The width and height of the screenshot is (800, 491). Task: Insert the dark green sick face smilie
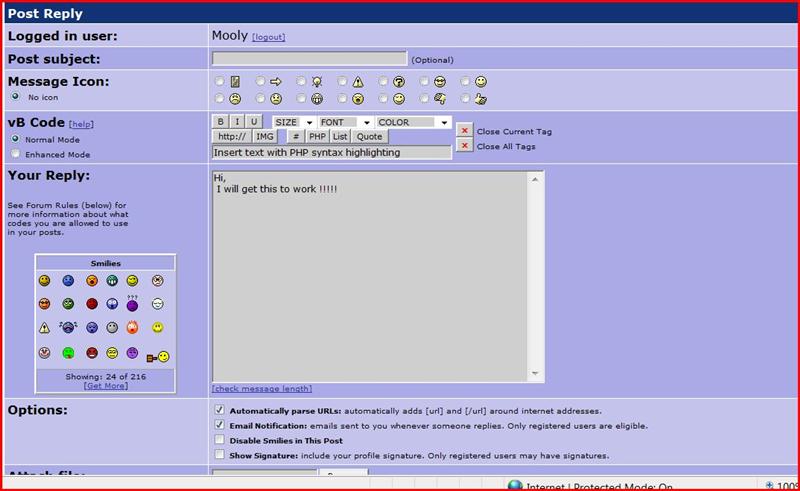click(68, 304)
